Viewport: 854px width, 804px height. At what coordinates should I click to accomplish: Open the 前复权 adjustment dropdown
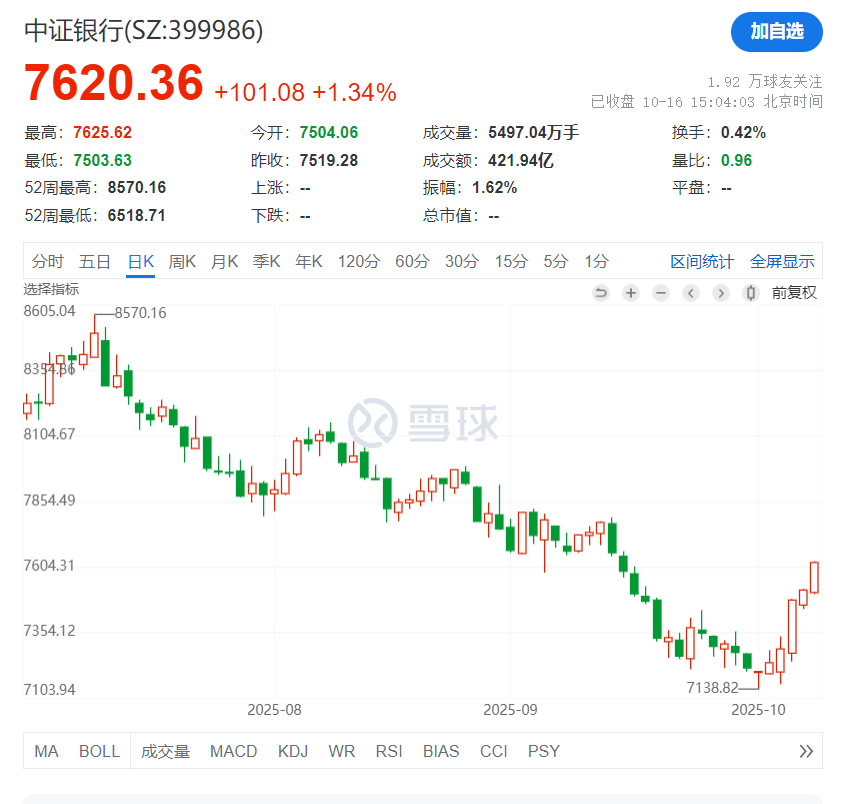(794, 293)
